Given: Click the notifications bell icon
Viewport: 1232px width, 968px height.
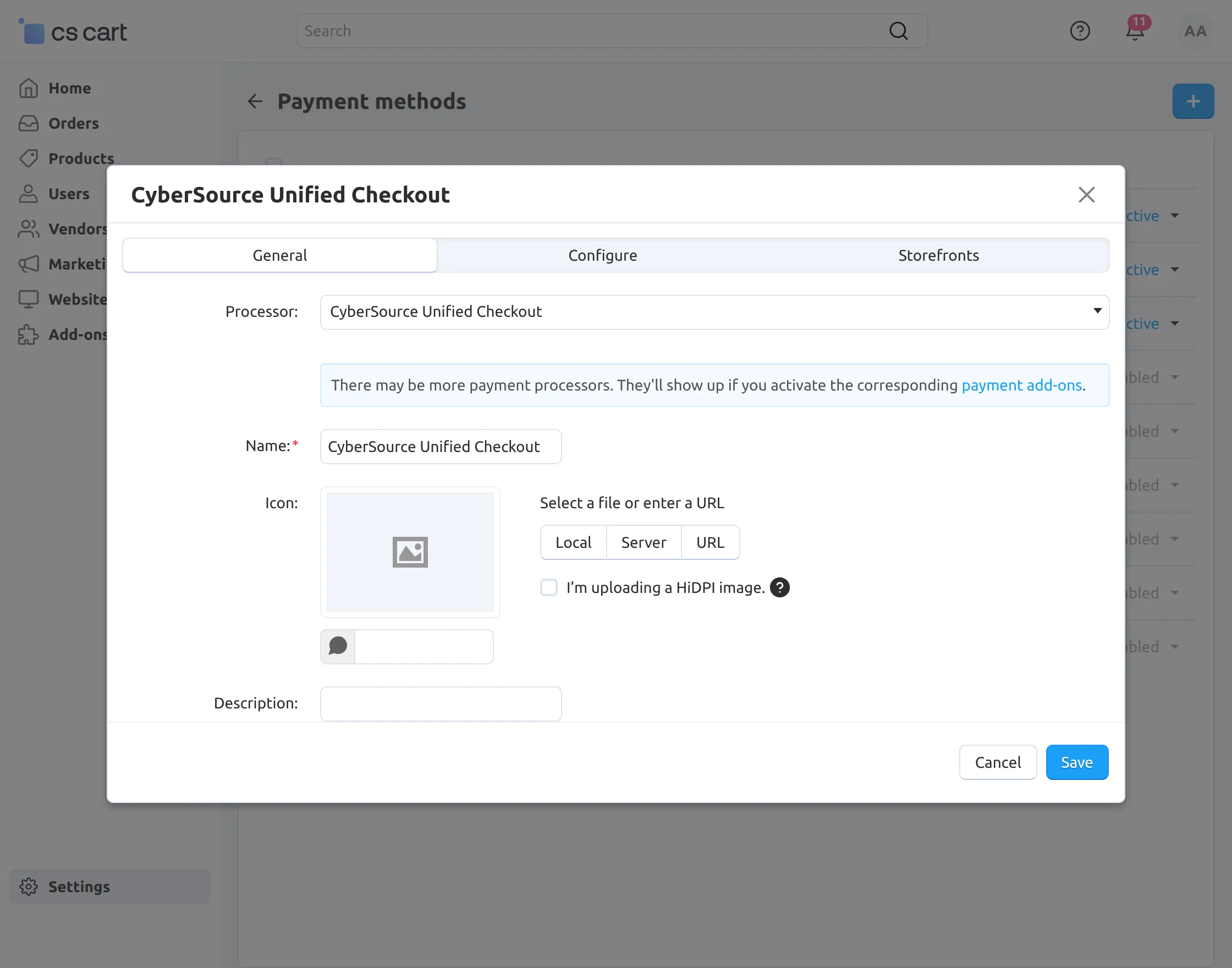Looking at the screenshot, I should [x=1135, y=32].
